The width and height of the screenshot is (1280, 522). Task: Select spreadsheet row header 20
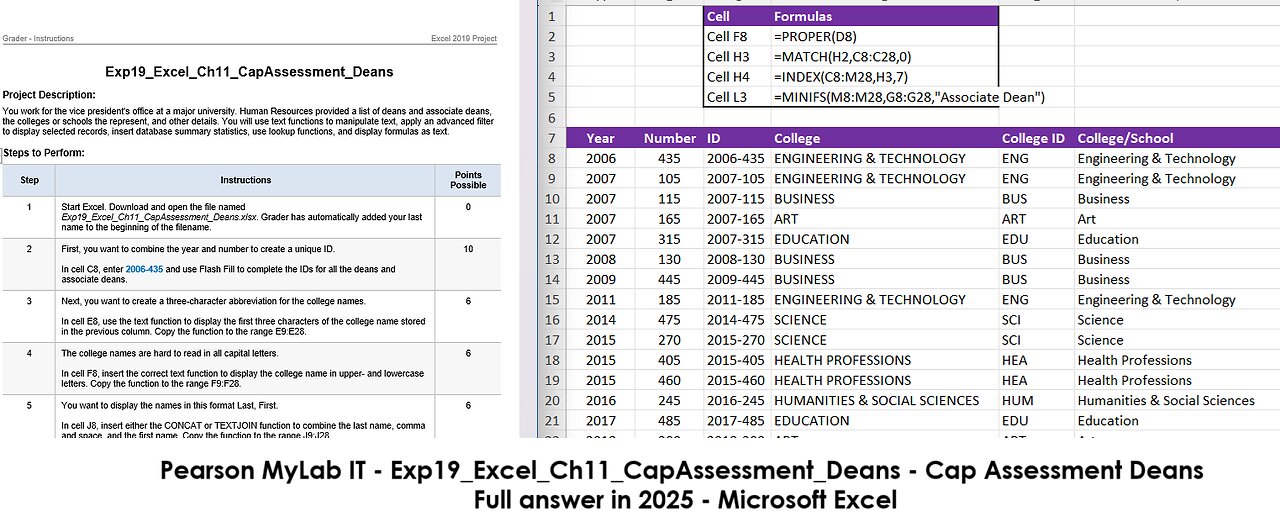pyautogui.click(x=552, y=400)
